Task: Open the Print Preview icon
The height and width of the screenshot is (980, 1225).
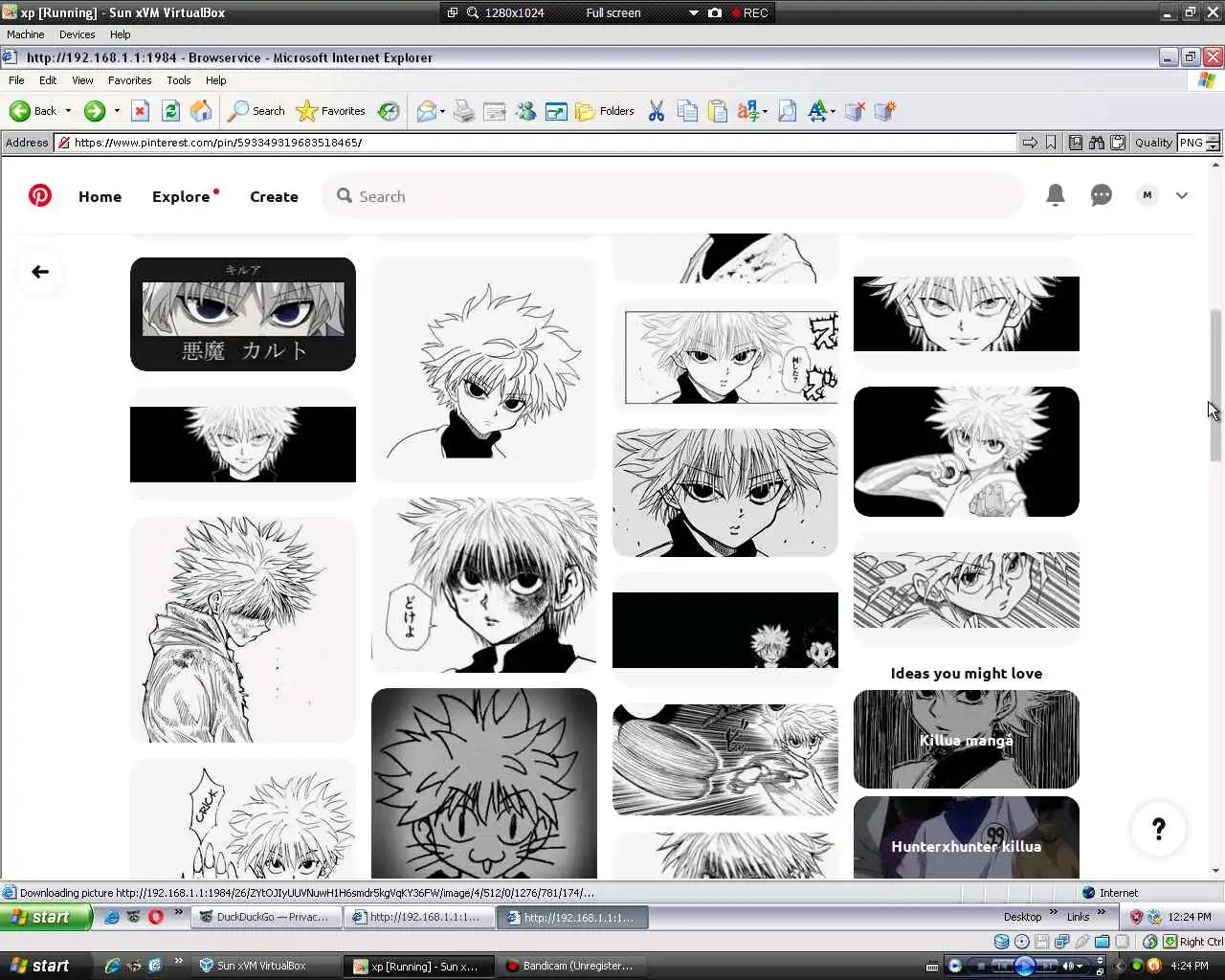Action: [x=787, y=111]
